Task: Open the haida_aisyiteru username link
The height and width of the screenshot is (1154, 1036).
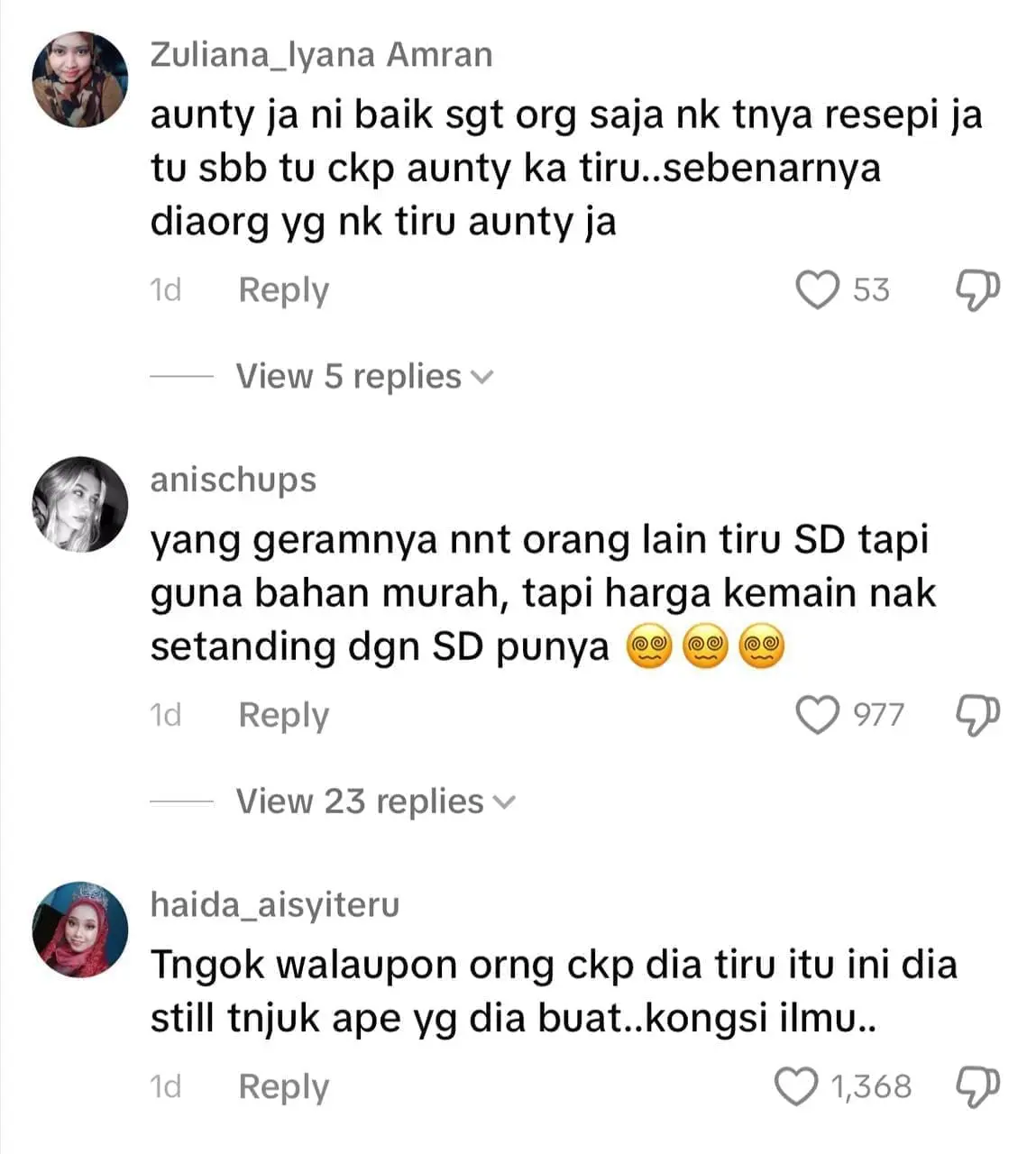Action: point(274,904)
